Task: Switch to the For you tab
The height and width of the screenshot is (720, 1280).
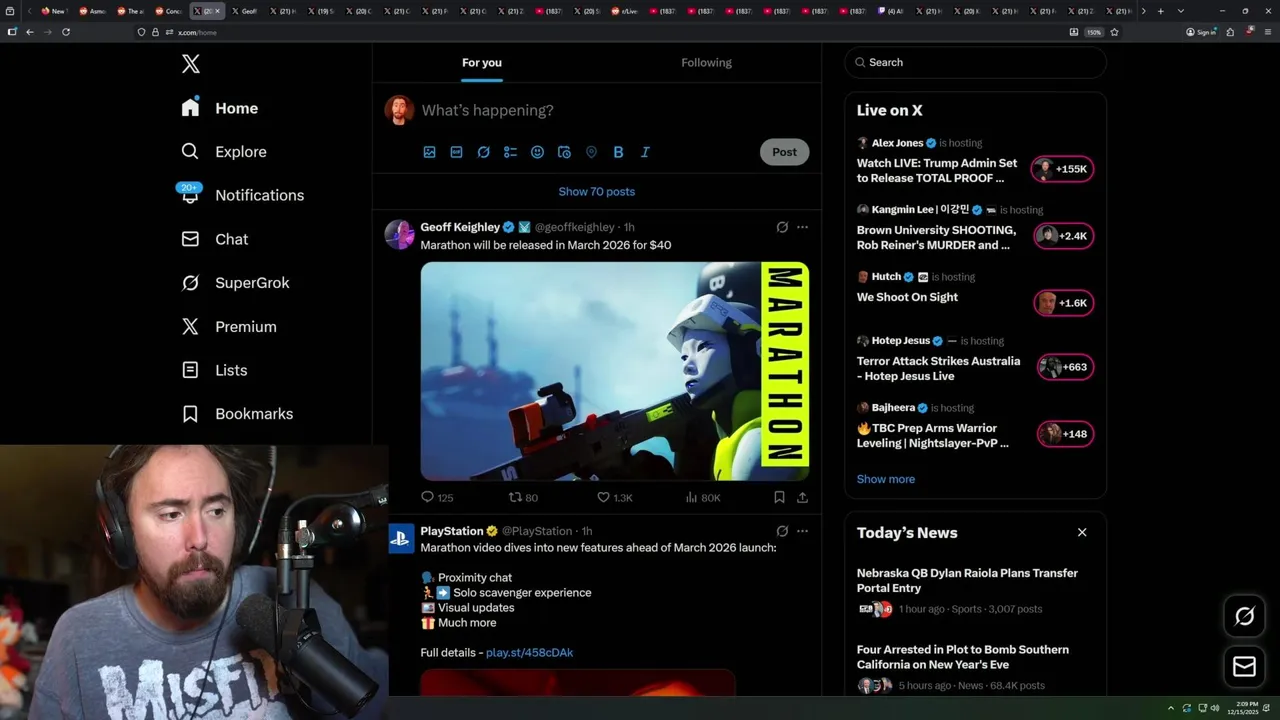Action: 482,62
